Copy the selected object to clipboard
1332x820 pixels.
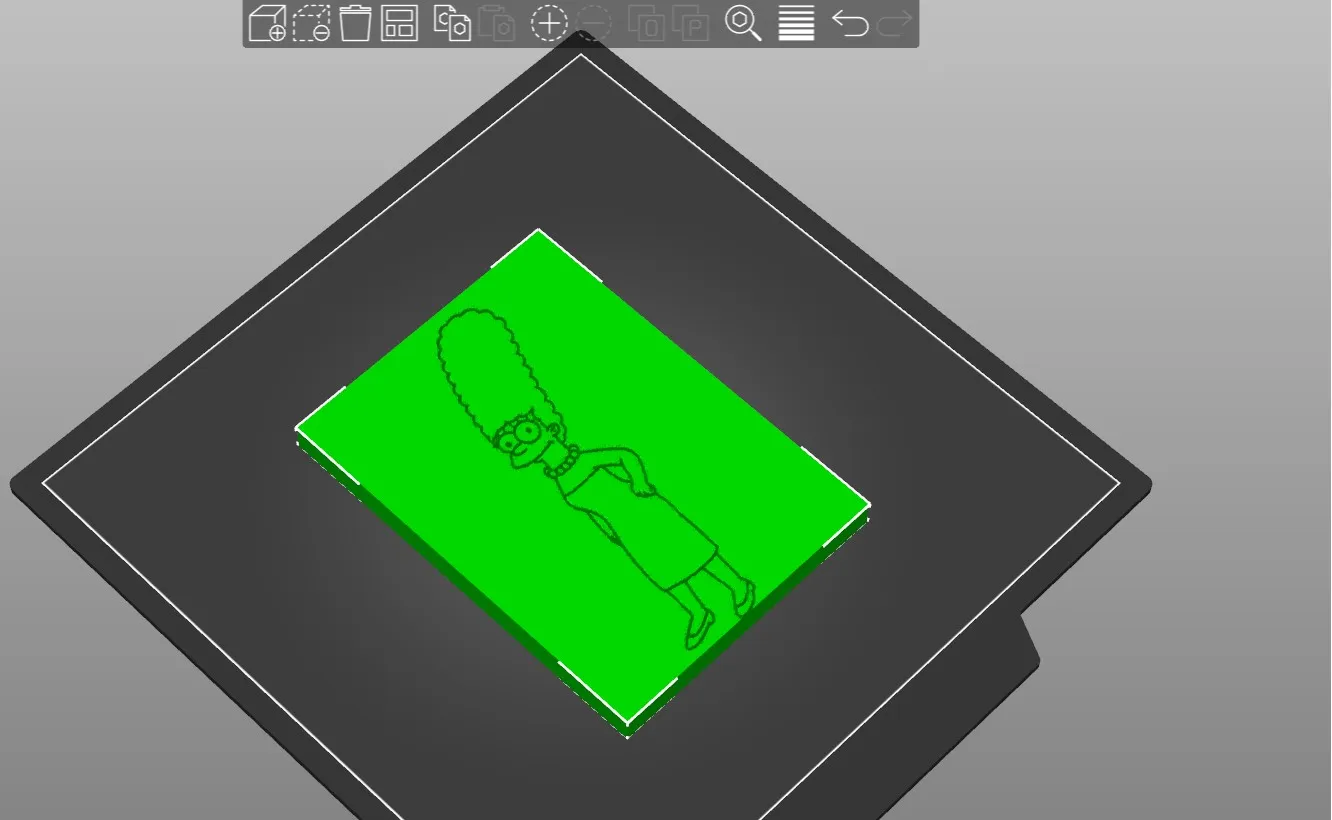coord(452,23)
